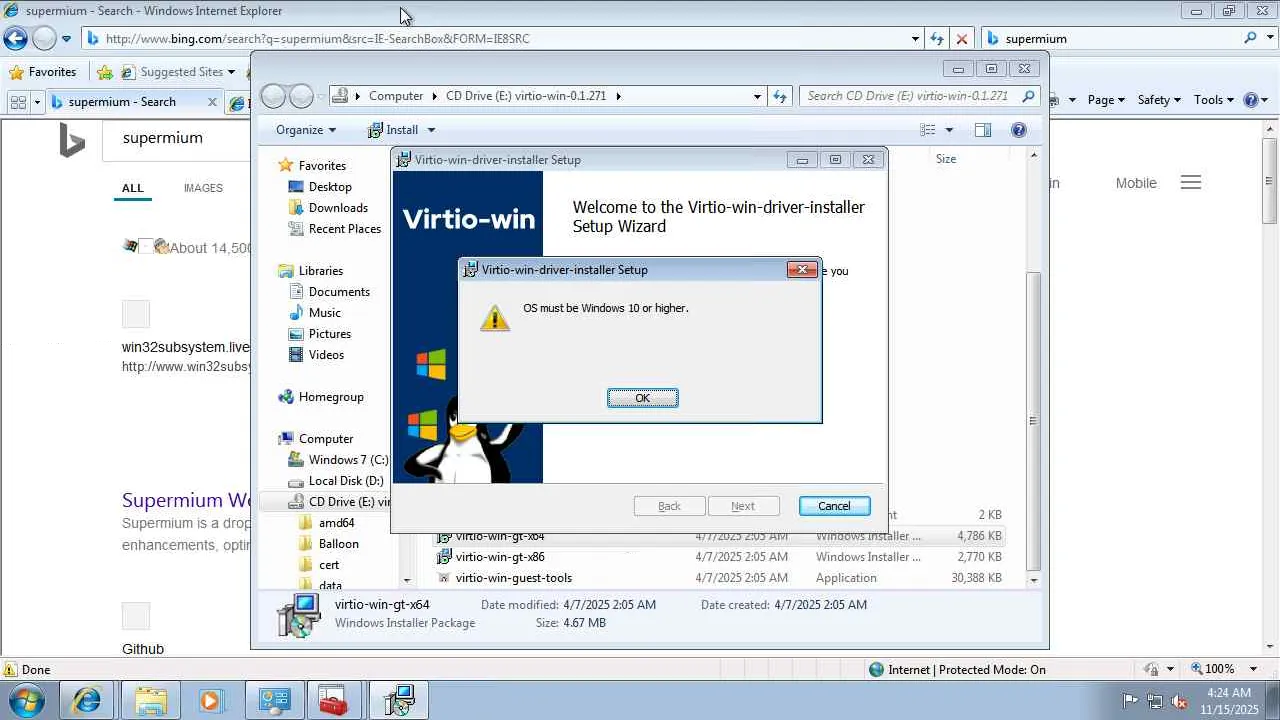Viewport: 1280px width, 720px height.
Task: Stop loading the page in Internet Explorer
Action: [961, 39]
